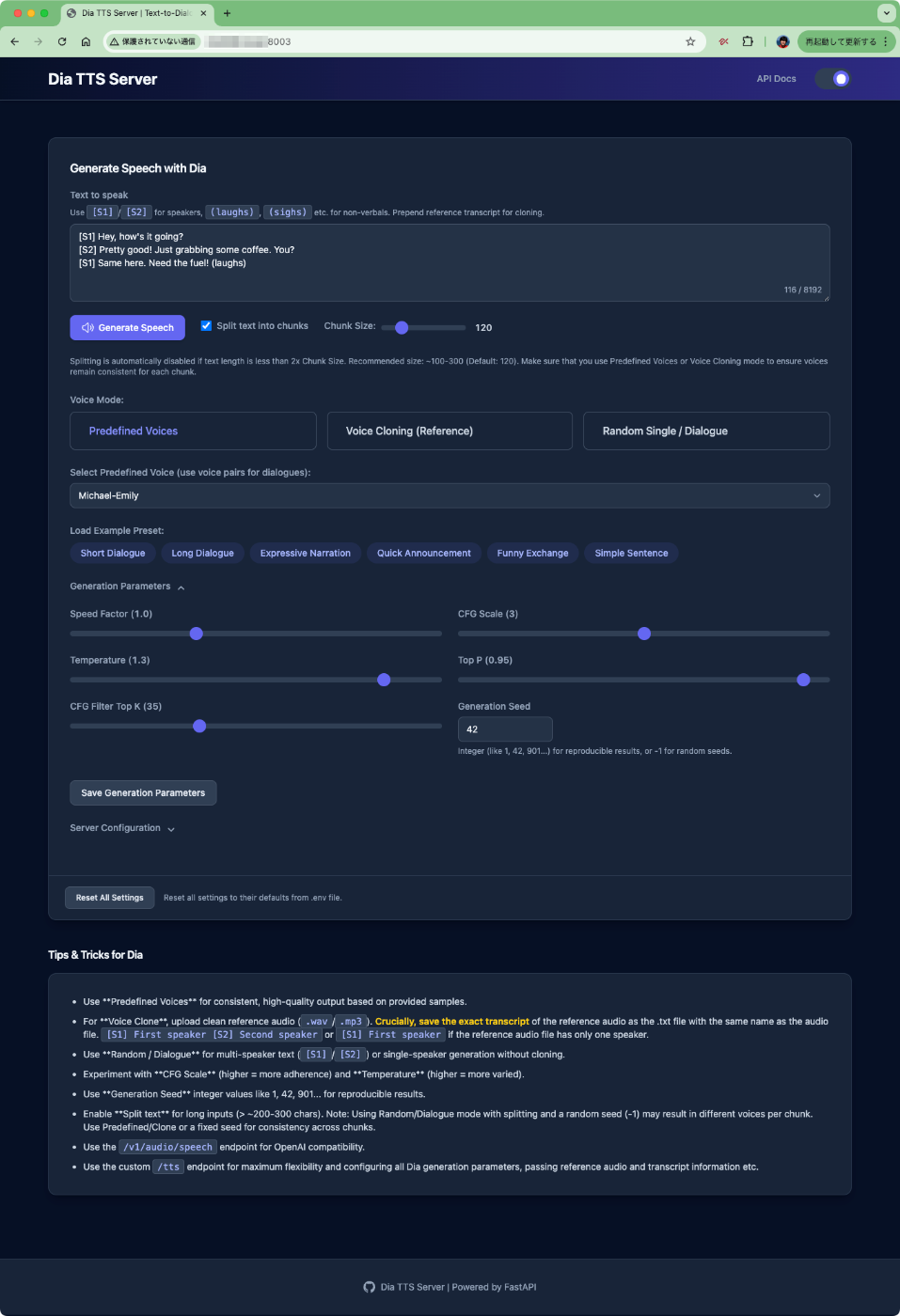Viewport: 900px width, 1316px height.
Task: Load the Simple Sentence preset
Action: point(631,553)
